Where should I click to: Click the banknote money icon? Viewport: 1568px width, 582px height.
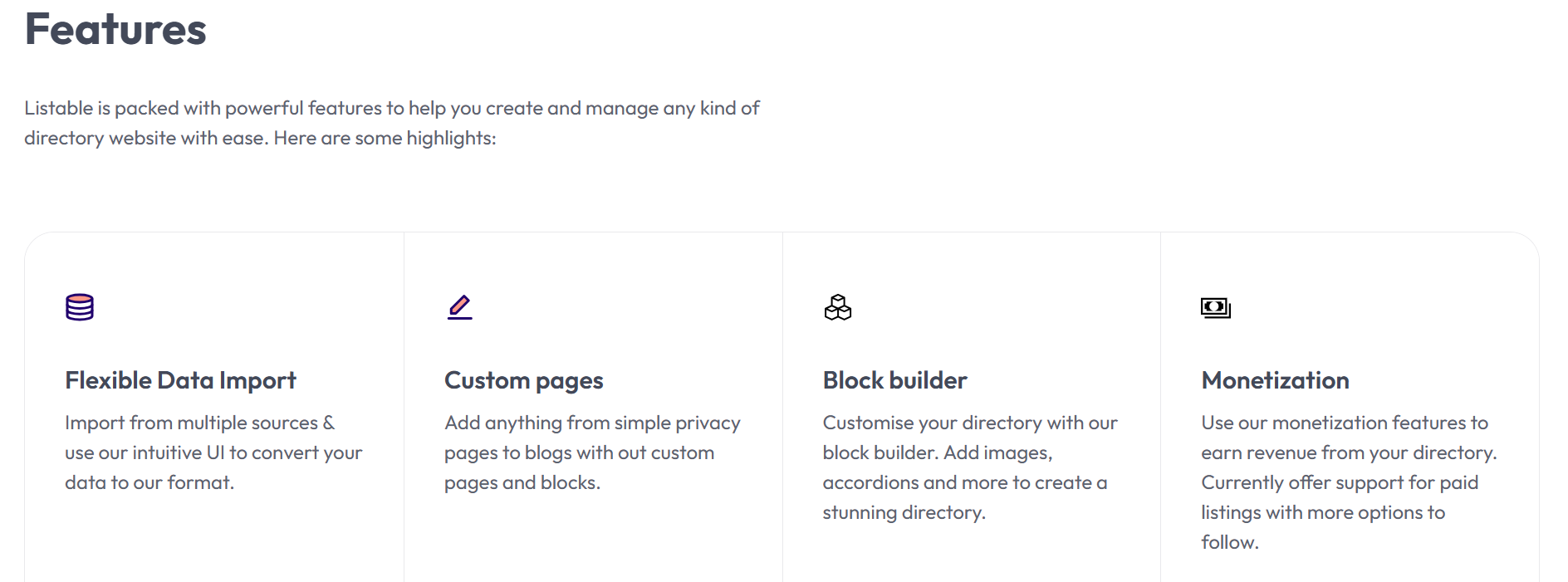tap(1215, 308)
